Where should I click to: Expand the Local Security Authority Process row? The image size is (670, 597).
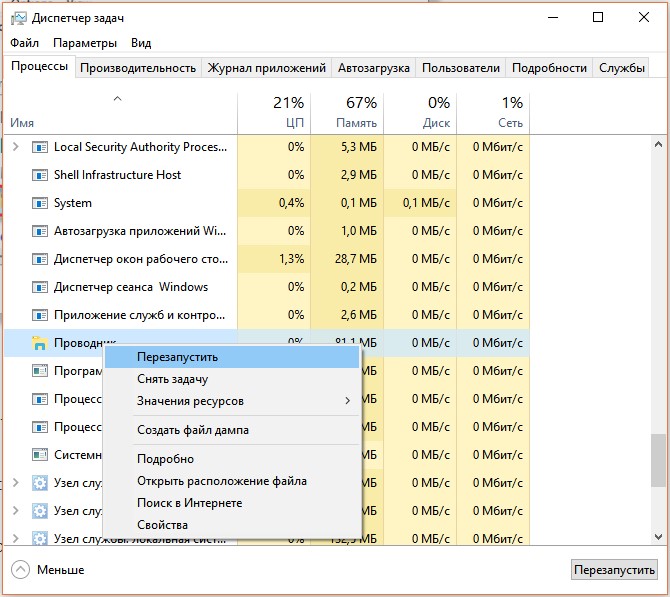click(x=16, y=147)
